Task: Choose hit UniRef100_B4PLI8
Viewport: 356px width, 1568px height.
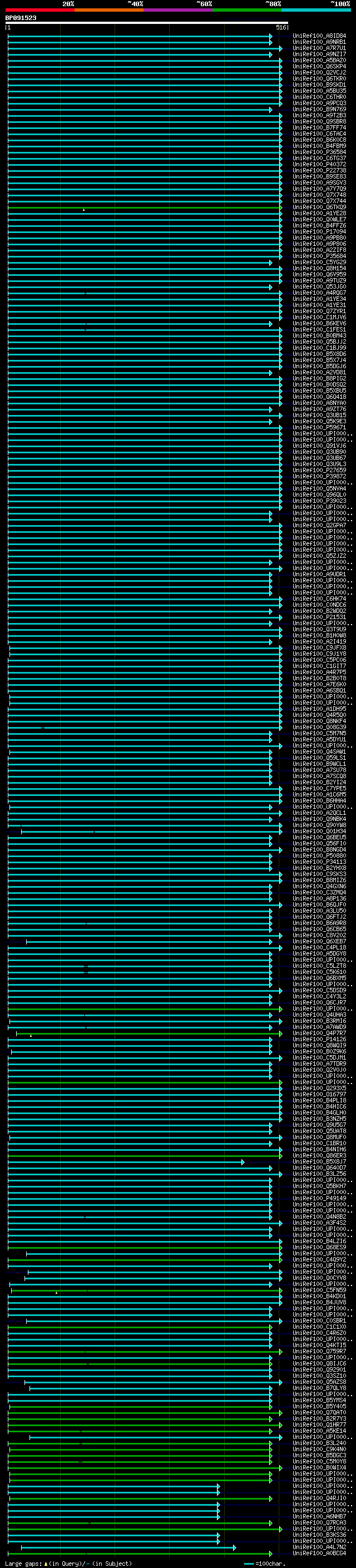Action: (x=319, y=1101)
